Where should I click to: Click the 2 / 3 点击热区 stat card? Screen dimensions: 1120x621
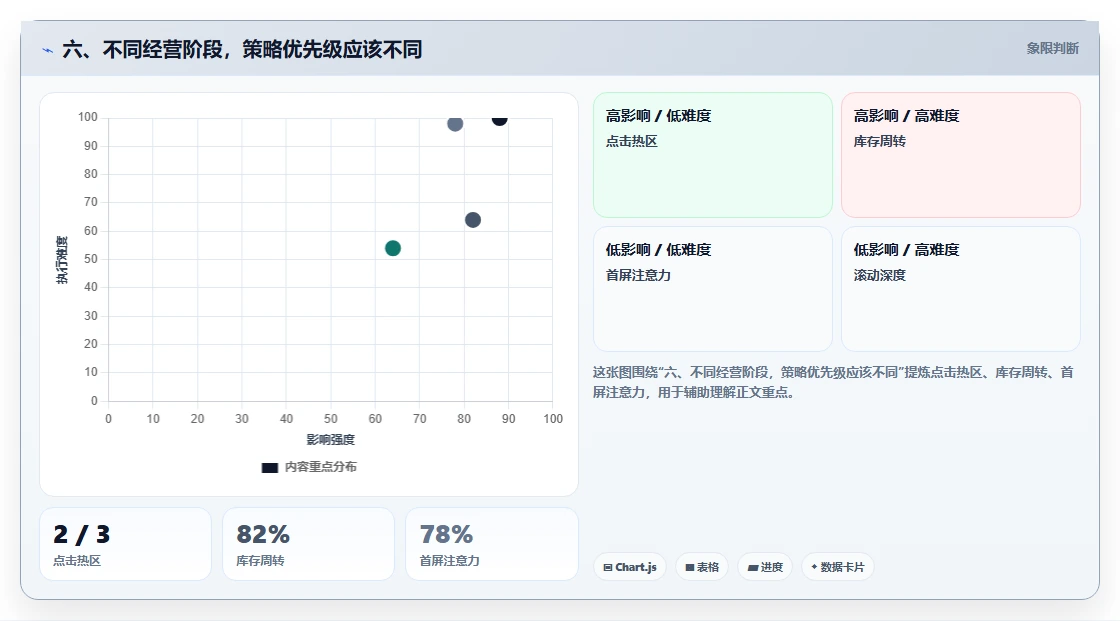pos(125,544)
